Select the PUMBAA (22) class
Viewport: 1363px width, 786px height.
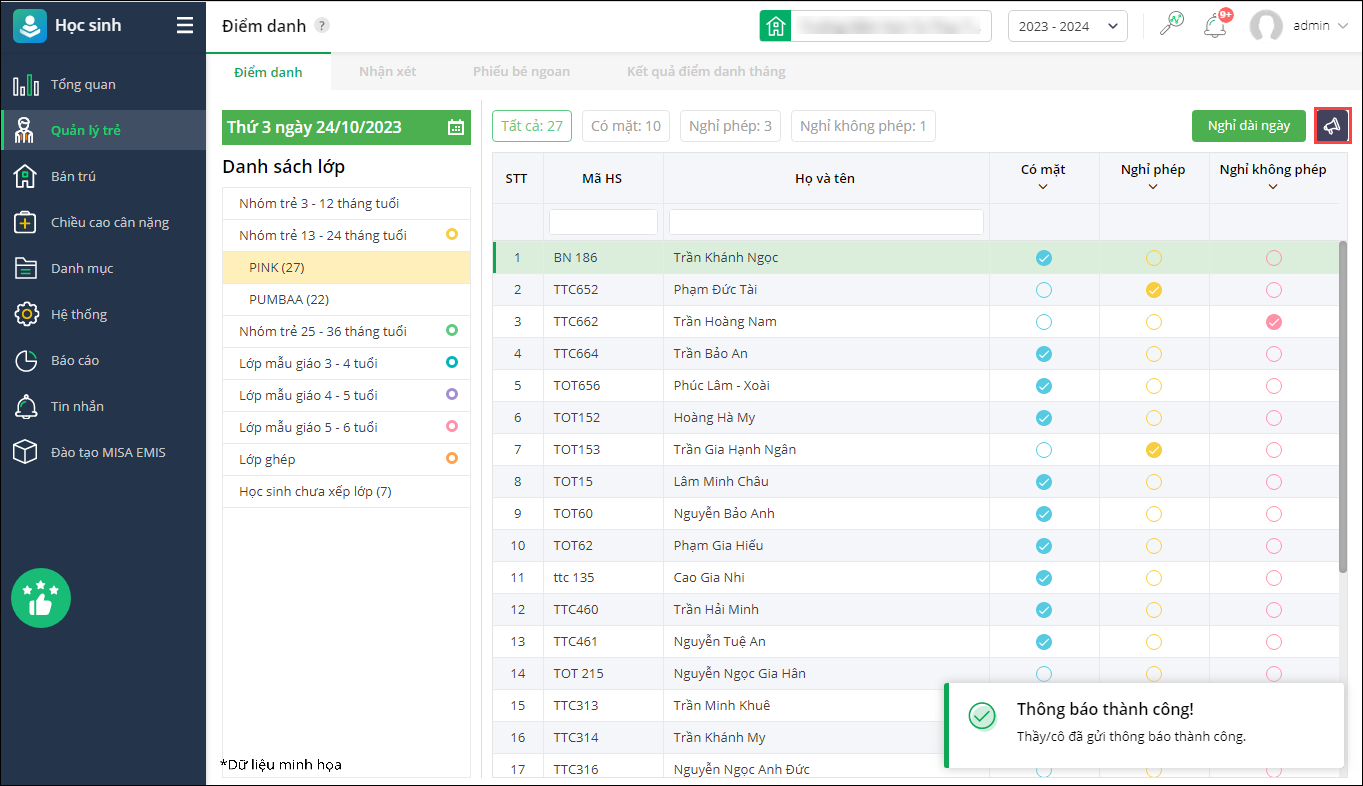point(346,300)
